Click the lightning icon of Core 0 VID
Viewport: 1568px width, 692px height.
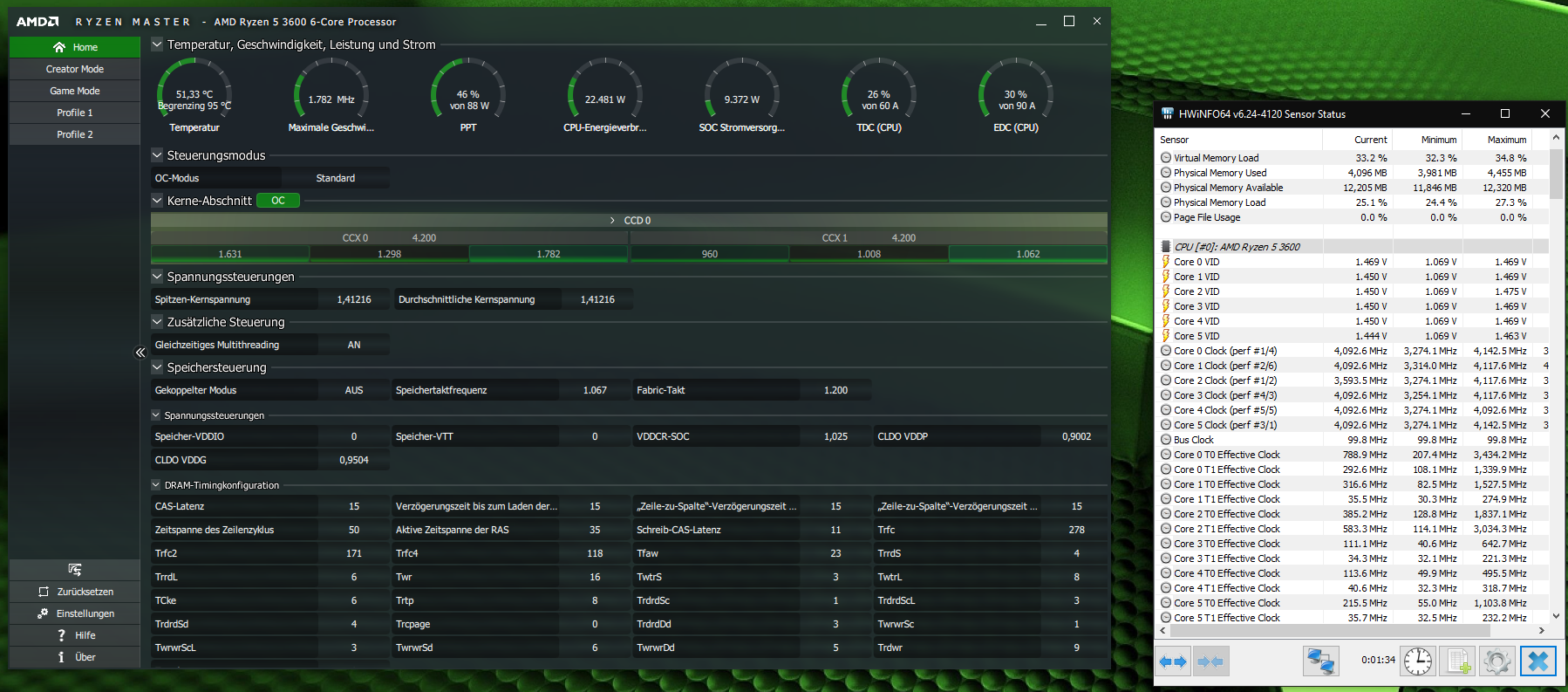(1166, 262)
